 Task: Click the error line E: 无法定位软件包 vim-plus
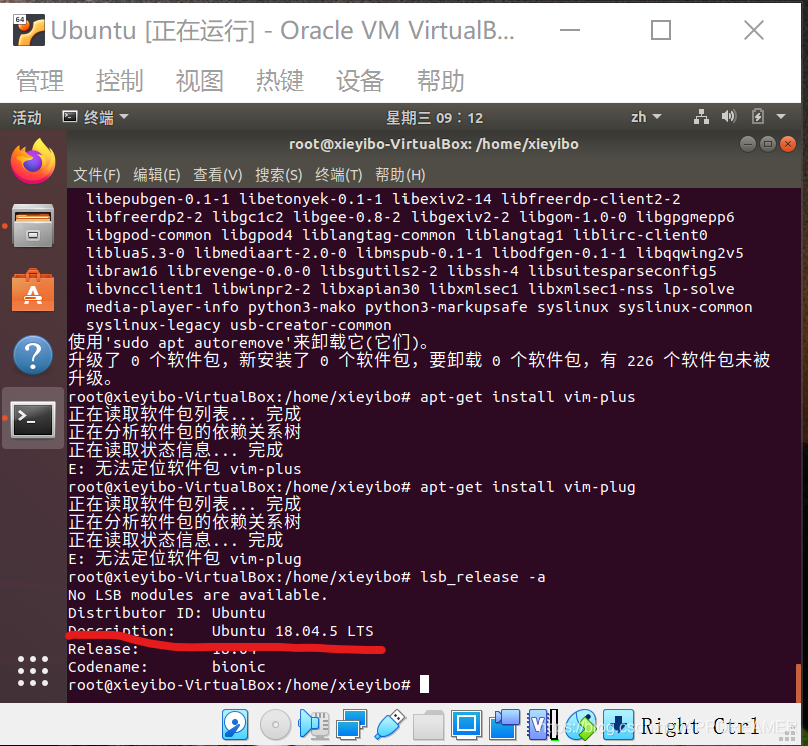[x=184, y=469]
